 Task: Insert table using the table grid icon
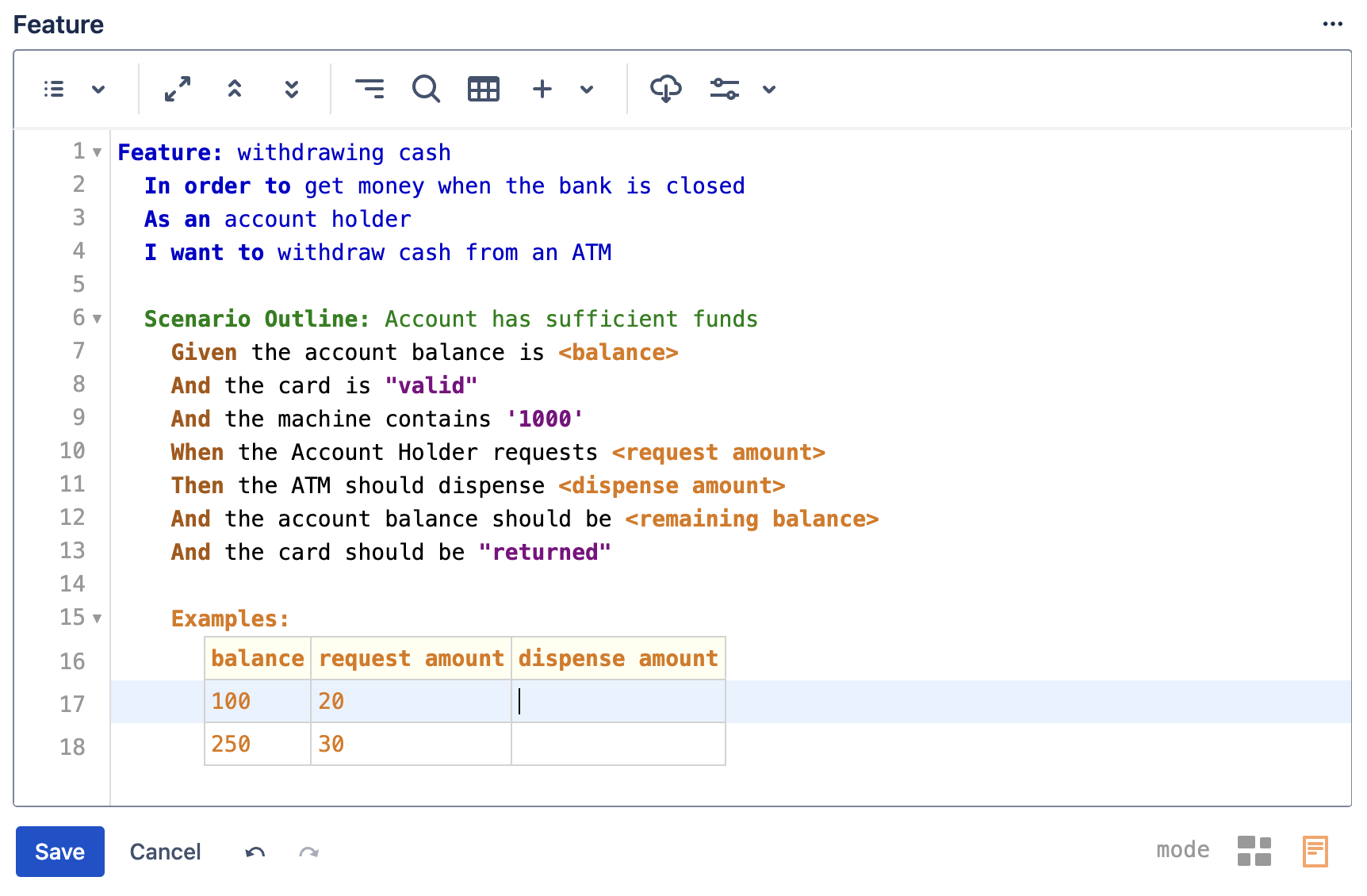click(x=484, y=89)
